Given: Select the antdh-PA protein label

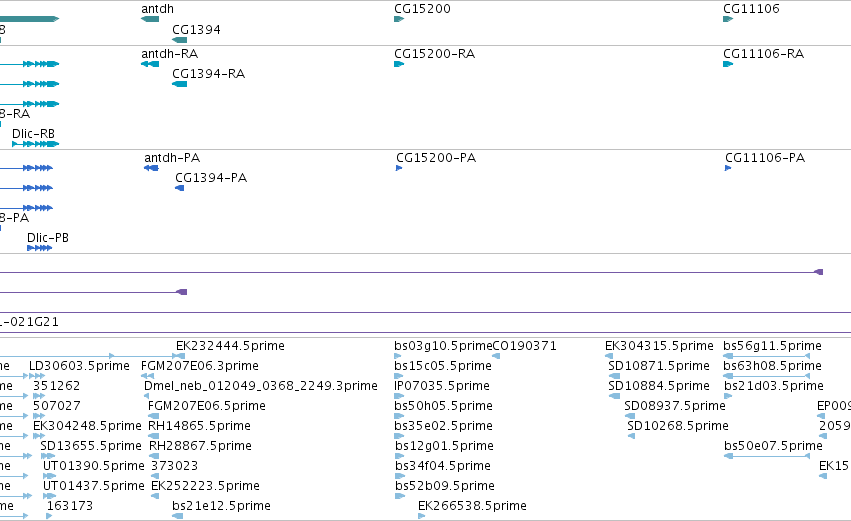Looking at the screenshot, I should tap(172, 158).
